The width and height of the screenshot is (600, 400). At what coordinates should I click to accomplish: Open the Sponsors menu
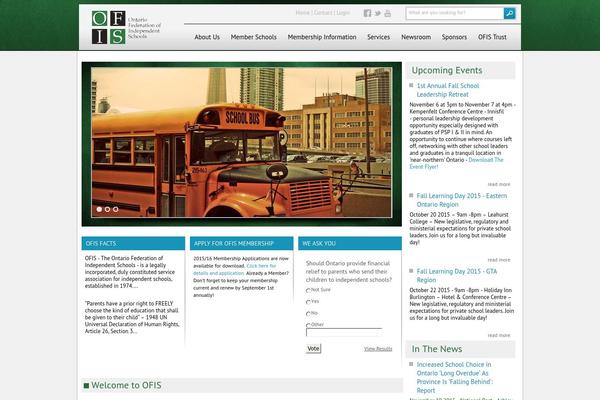point(454,37)
